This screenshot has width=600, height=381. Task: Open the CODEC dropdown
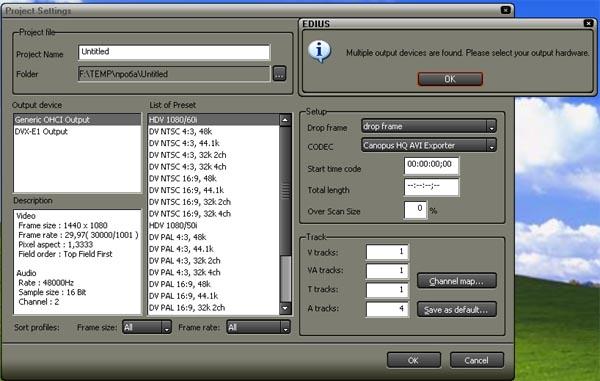[429, 145]
